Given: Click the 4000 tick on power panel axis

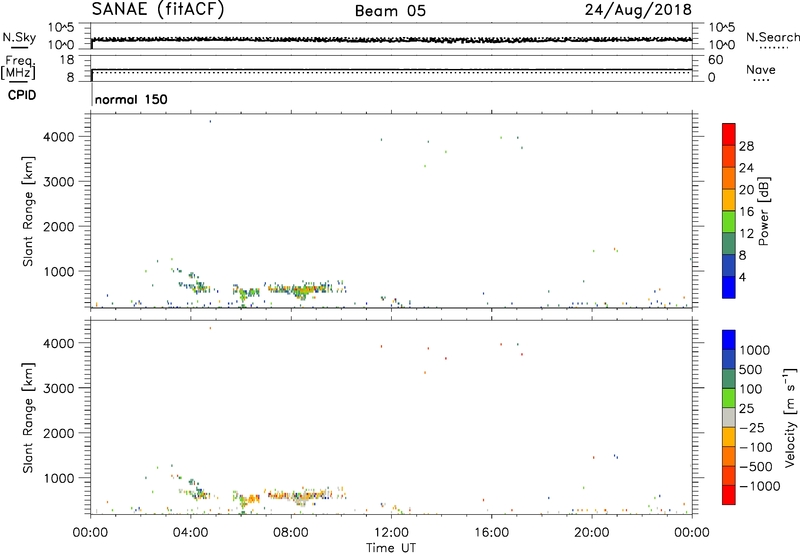Looking at the screenshot, I should (59, 137).
